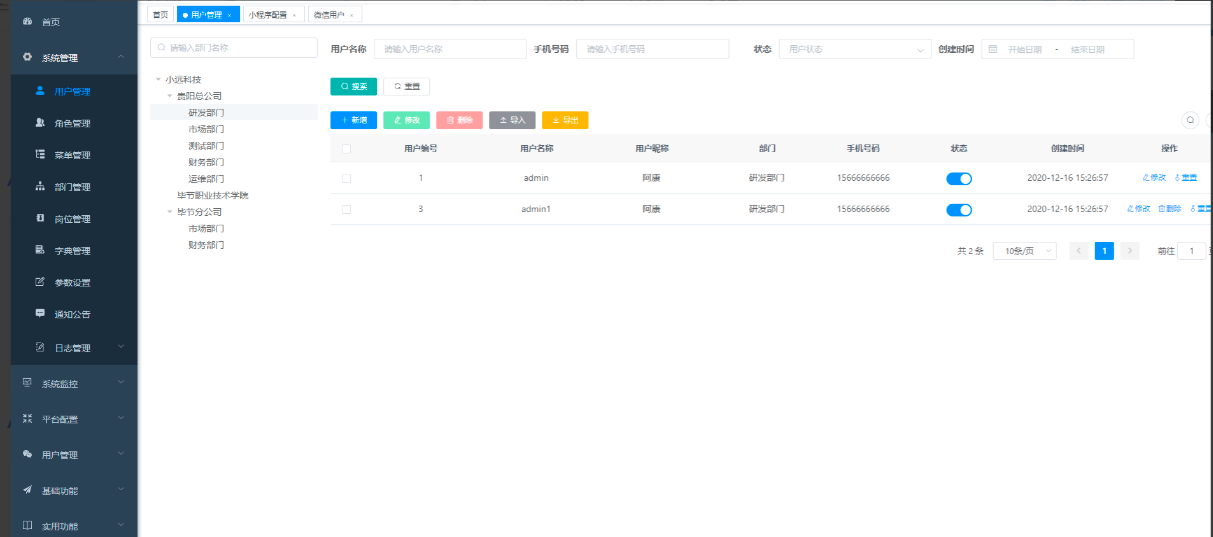
Task: Expand the 系统监控 menu chevron
Action: 121,383
